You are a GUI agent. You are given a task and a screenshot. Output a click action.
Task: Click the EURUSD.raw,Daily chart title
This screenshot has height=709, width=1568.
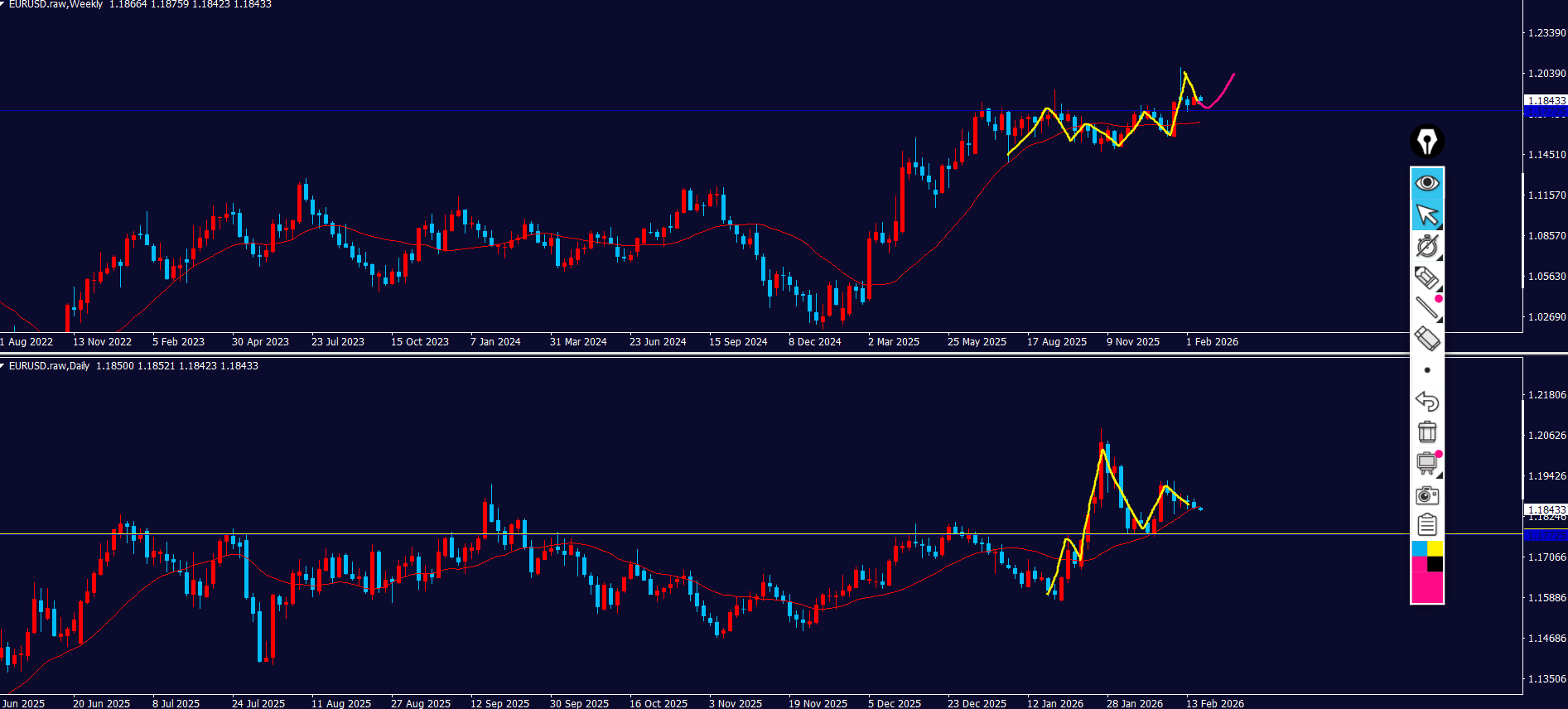click(x=49, y=366)
